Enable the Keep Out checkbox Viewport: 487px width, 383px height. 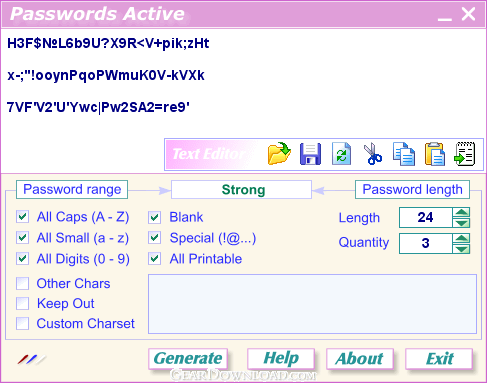click(x=22, y=303)
